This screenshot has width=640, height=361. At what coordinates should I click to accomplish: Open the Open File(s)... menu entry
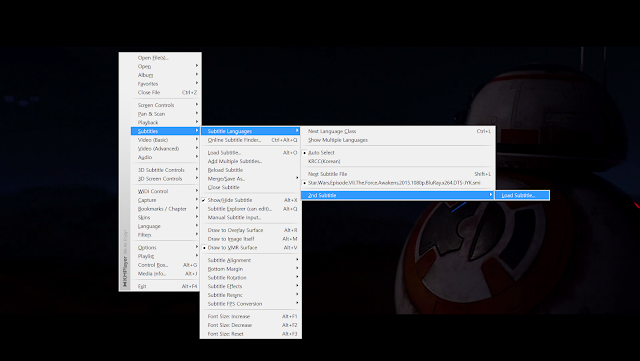[165, 58]
